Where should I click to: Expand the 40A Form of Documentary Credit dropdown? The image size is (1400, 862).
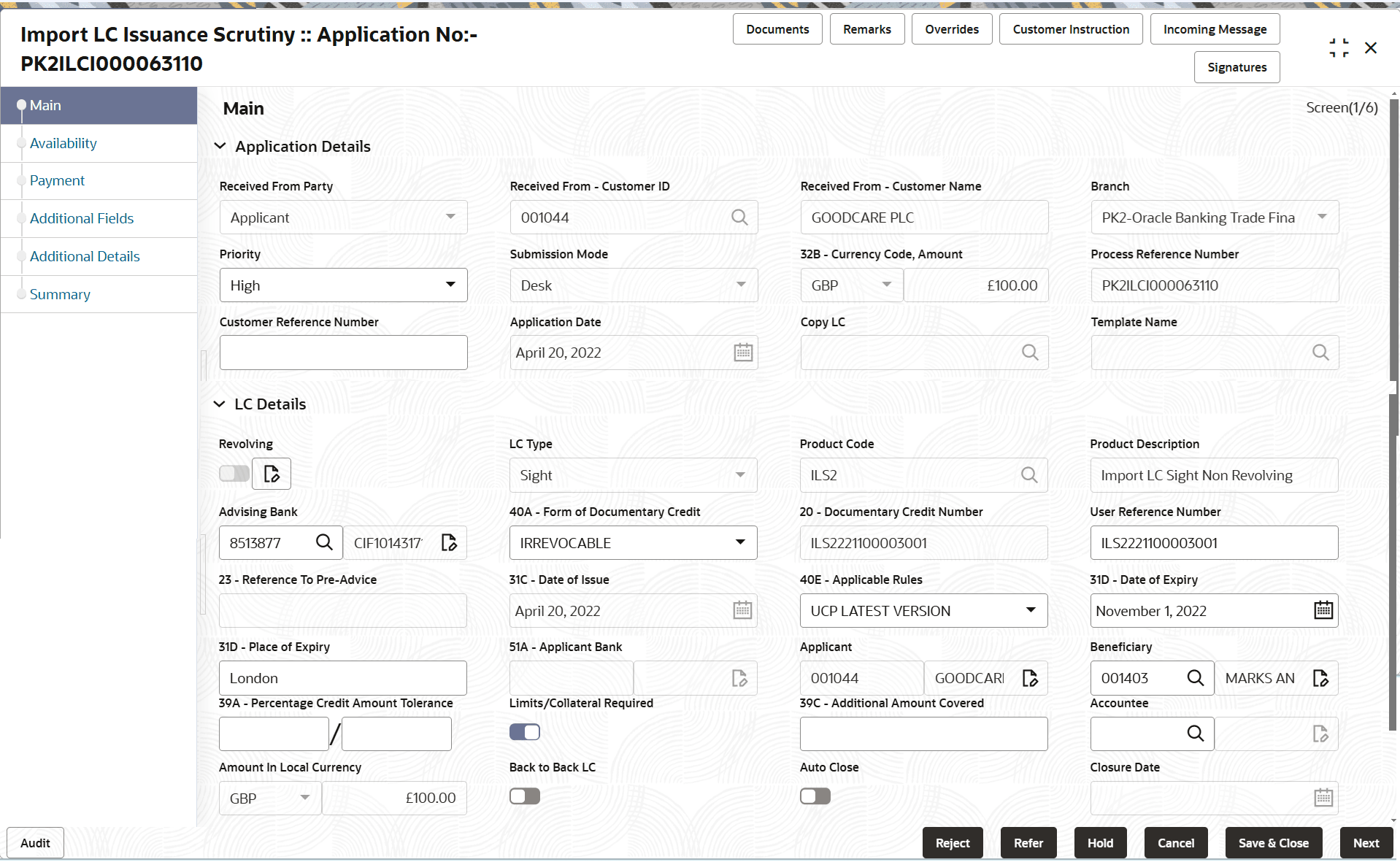tap(633, 543)
